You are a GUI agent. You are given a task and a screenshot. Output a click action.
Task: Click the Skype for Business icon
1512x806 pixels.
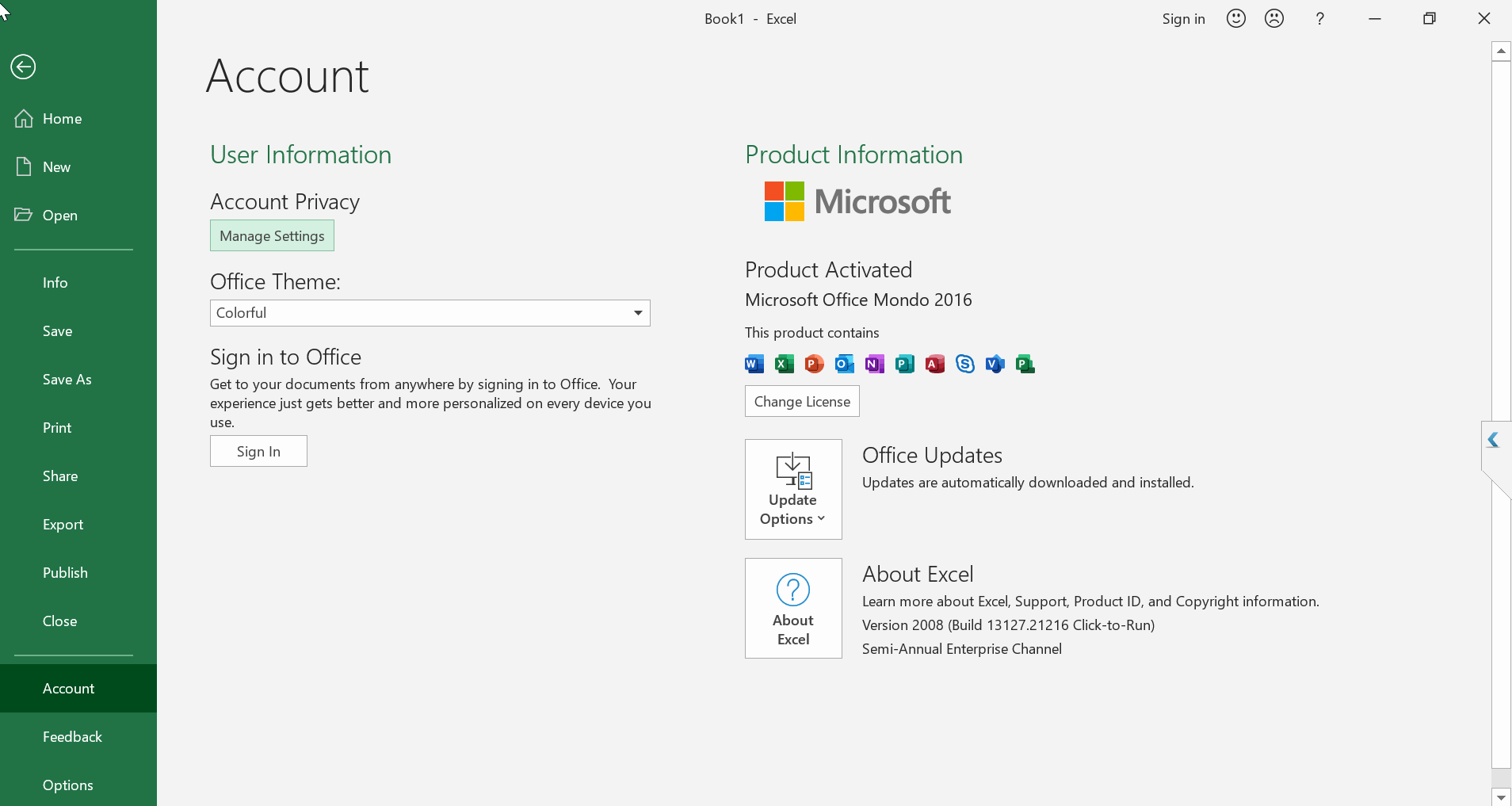(x=965, y=364)
